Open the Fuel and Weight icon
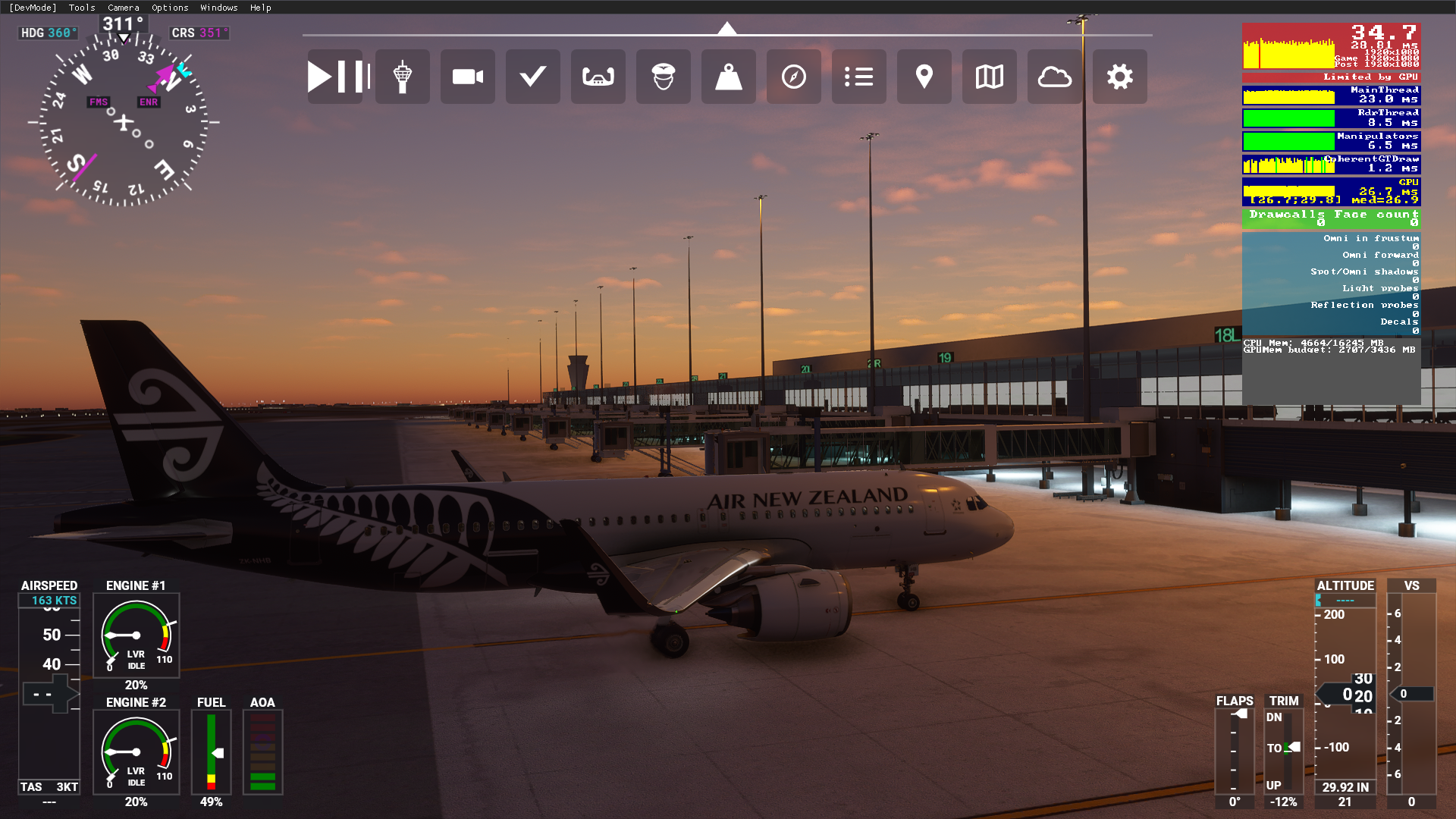This screenshot has width=1456, height=819. click(x=729, y=77)
